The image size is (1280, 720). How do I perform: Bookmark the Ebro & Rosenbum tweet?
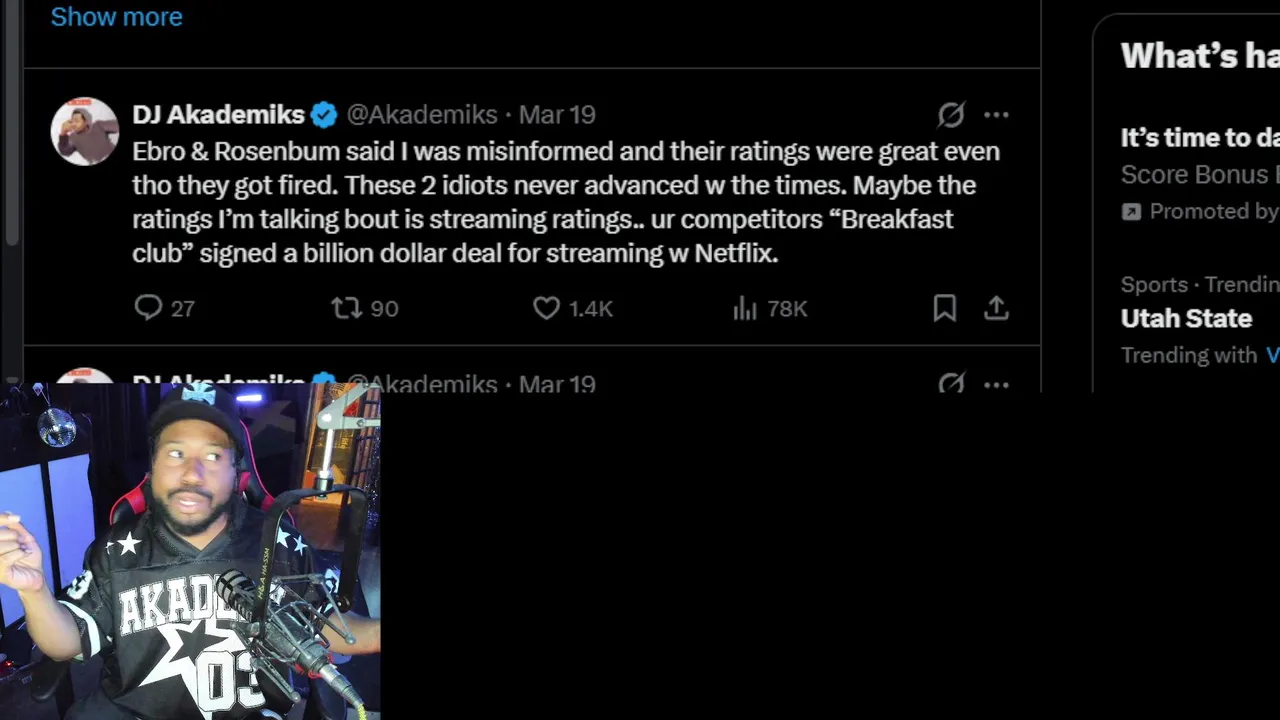tap(944, 308)
